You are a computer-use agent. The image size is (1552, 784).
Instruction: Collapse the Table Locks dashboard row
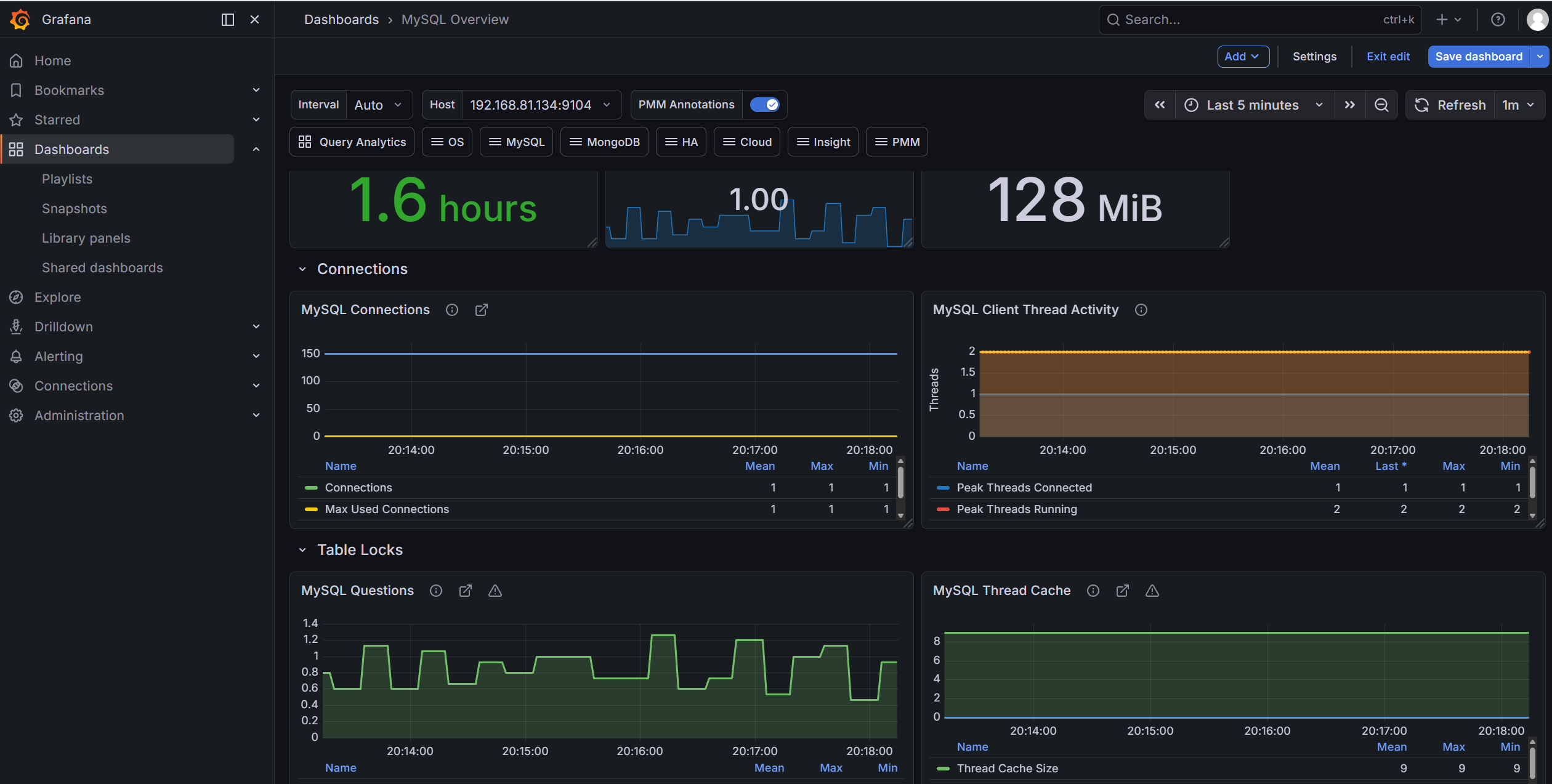pyautogui.click(x=302, y=550)
